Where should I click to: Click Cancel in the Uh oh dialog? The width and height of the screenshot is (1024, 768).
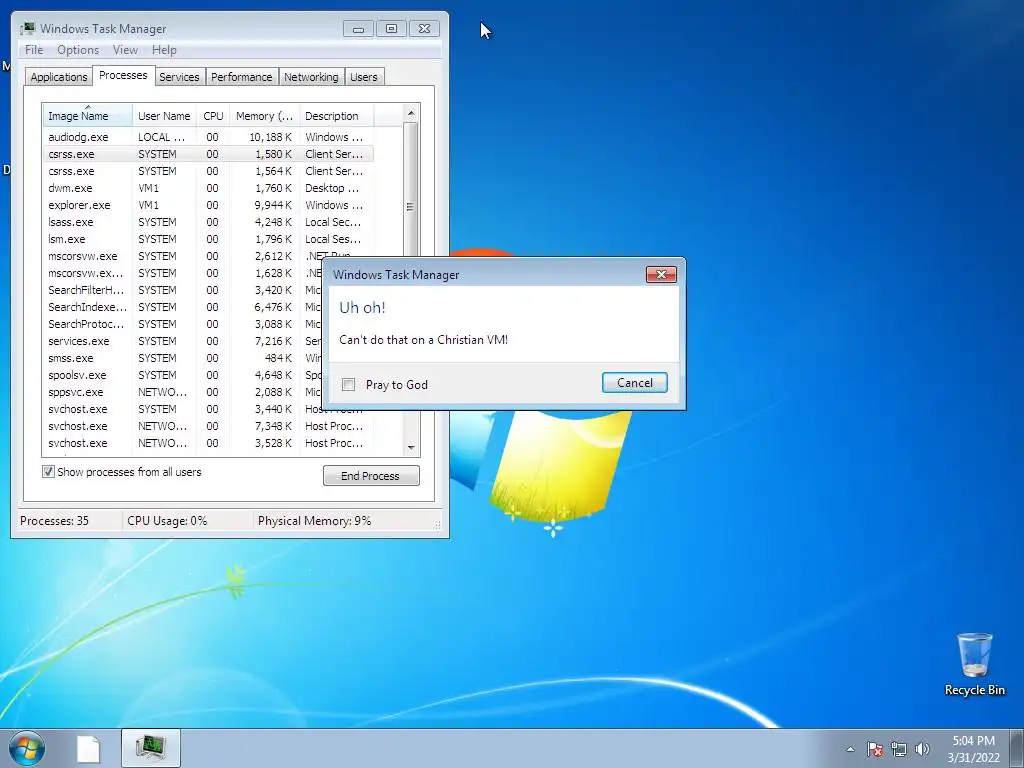[635, 383]
